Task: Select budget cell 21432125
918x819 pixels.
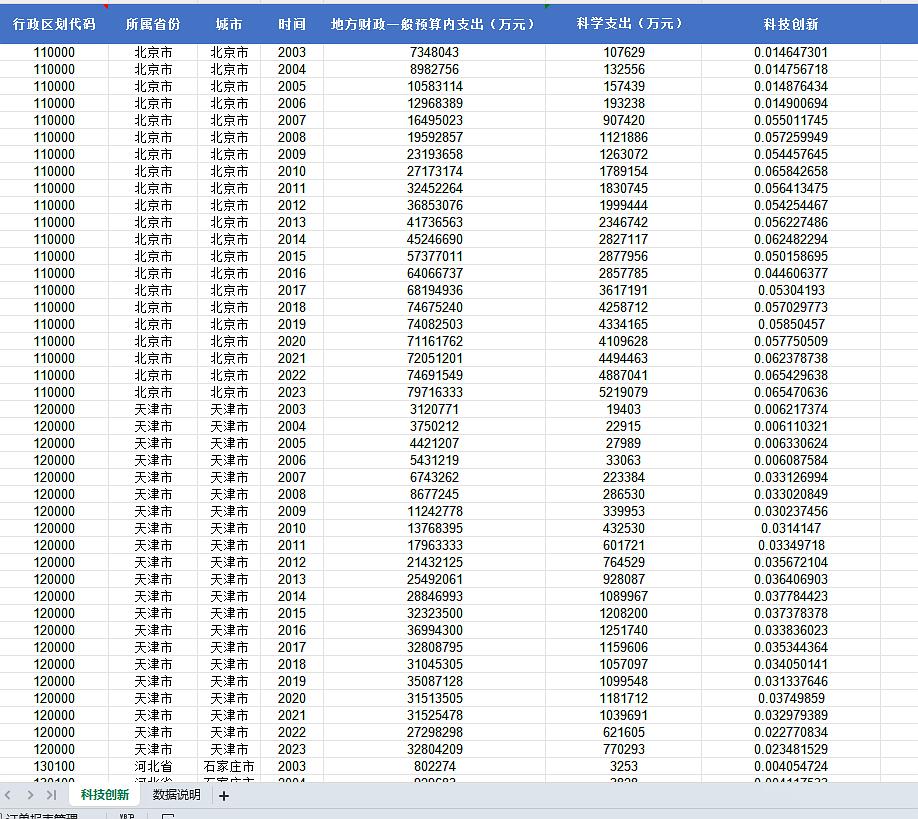Action: pyautogui.click(x=434, y=561)
